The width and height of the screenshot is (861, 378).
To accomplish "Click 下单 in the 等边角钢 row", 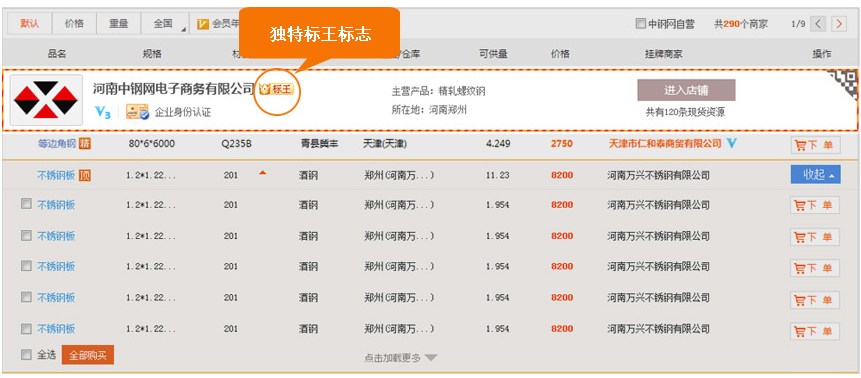I will 815,145.
